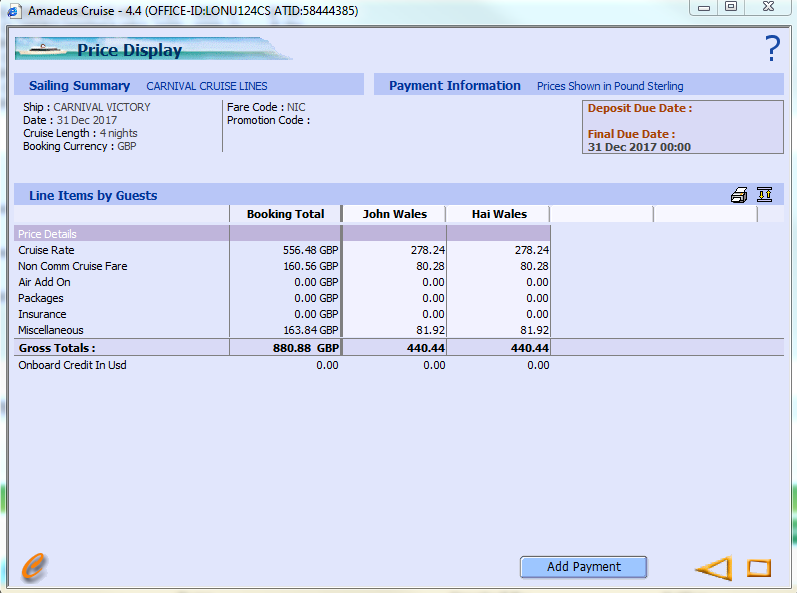Click John Wales gross total 440.44
Screen dimensions: 797x593
click(x=425, y=348)
